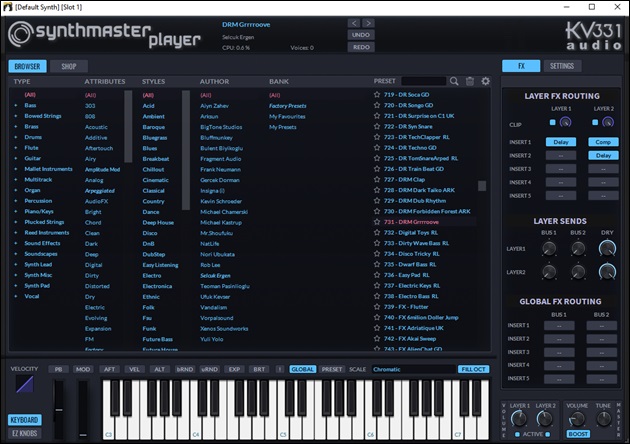Click the Layer2 Bus 1 send knob
This screenshot has width=630, height=444.
pos(549,272)
